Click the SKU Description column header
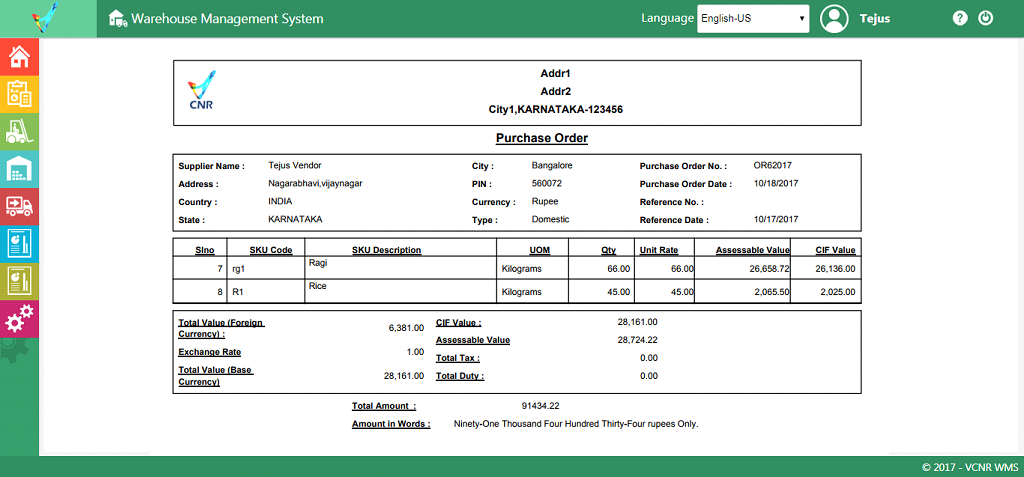 tap(387, 250)
